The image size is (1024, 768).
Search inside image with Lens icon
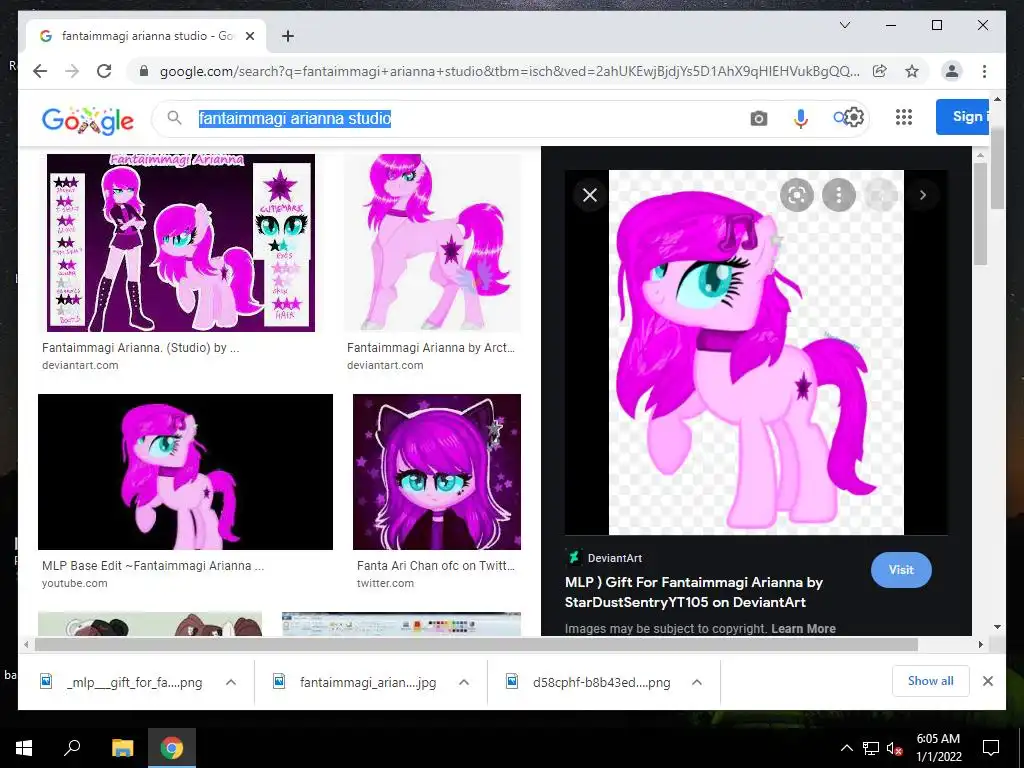point(797,195)
